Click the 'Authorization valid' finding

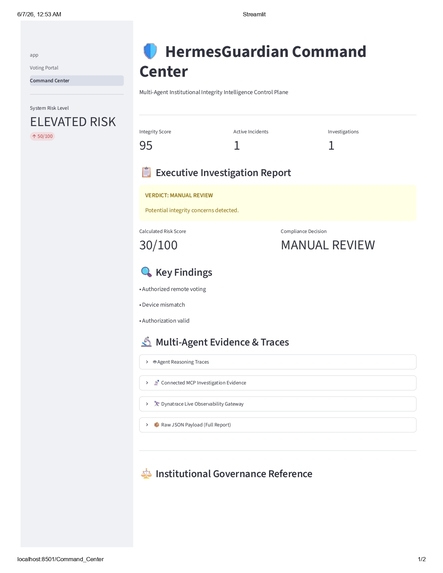click(165, 321)
